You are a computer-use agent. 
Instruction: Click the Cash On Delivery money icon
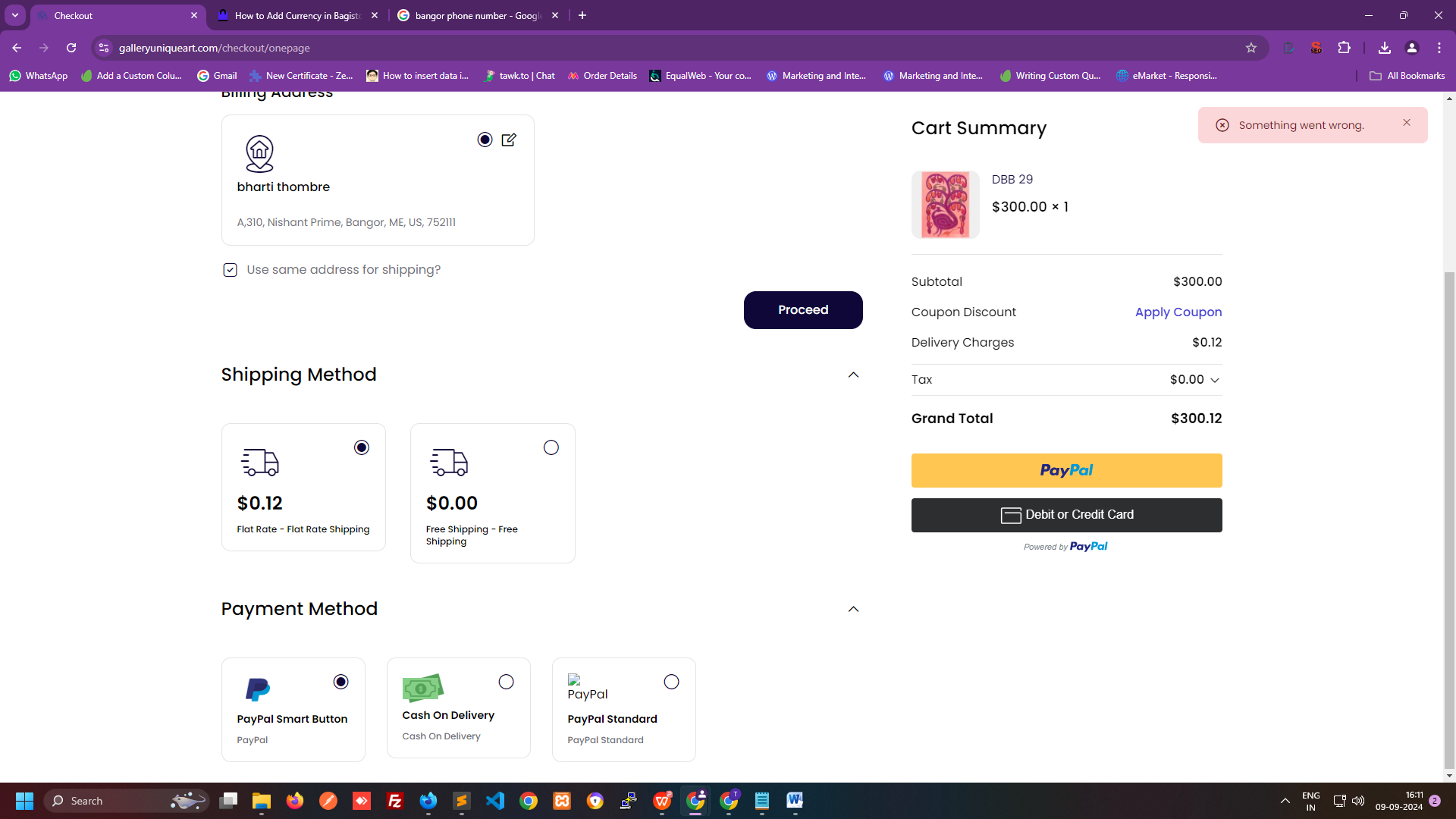(x=422, y=688)
